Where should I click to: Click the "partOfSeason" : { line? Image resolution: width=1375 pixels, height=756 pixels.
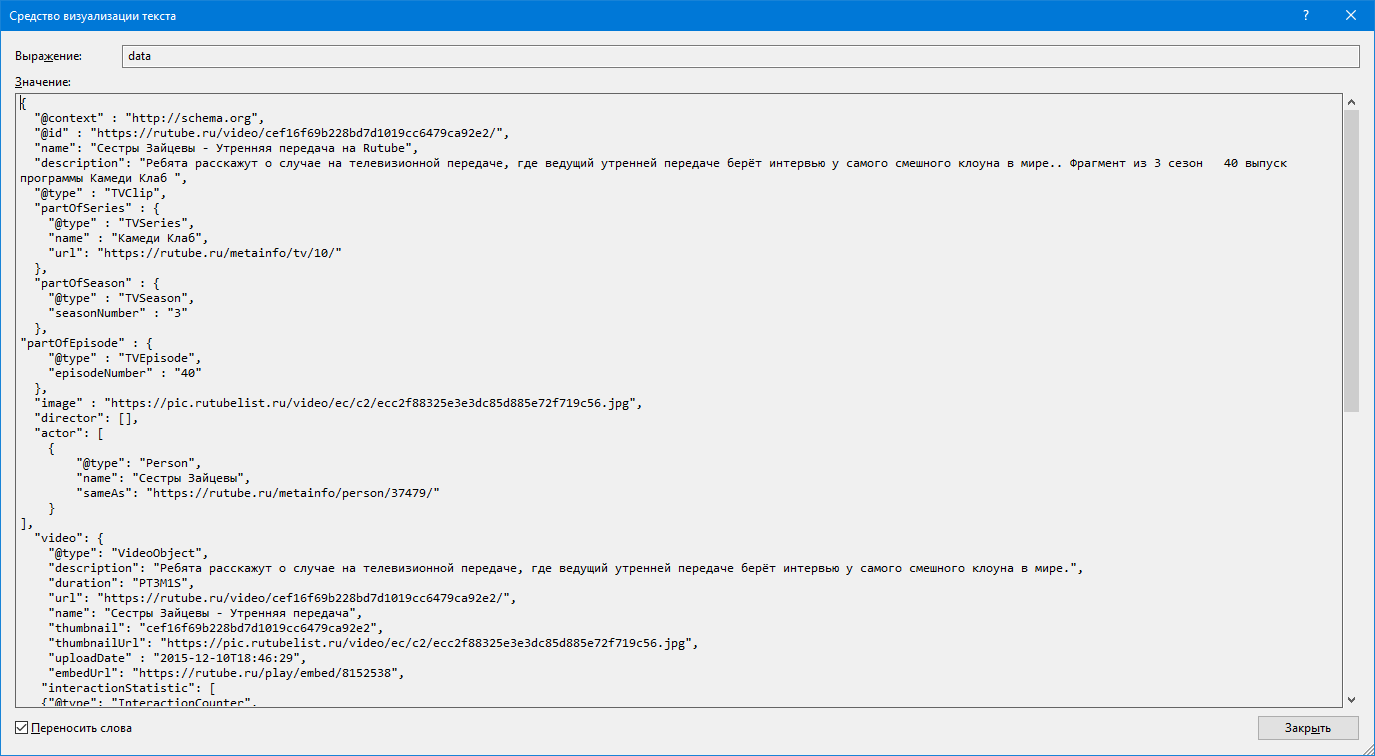click(x=96, y=282)
